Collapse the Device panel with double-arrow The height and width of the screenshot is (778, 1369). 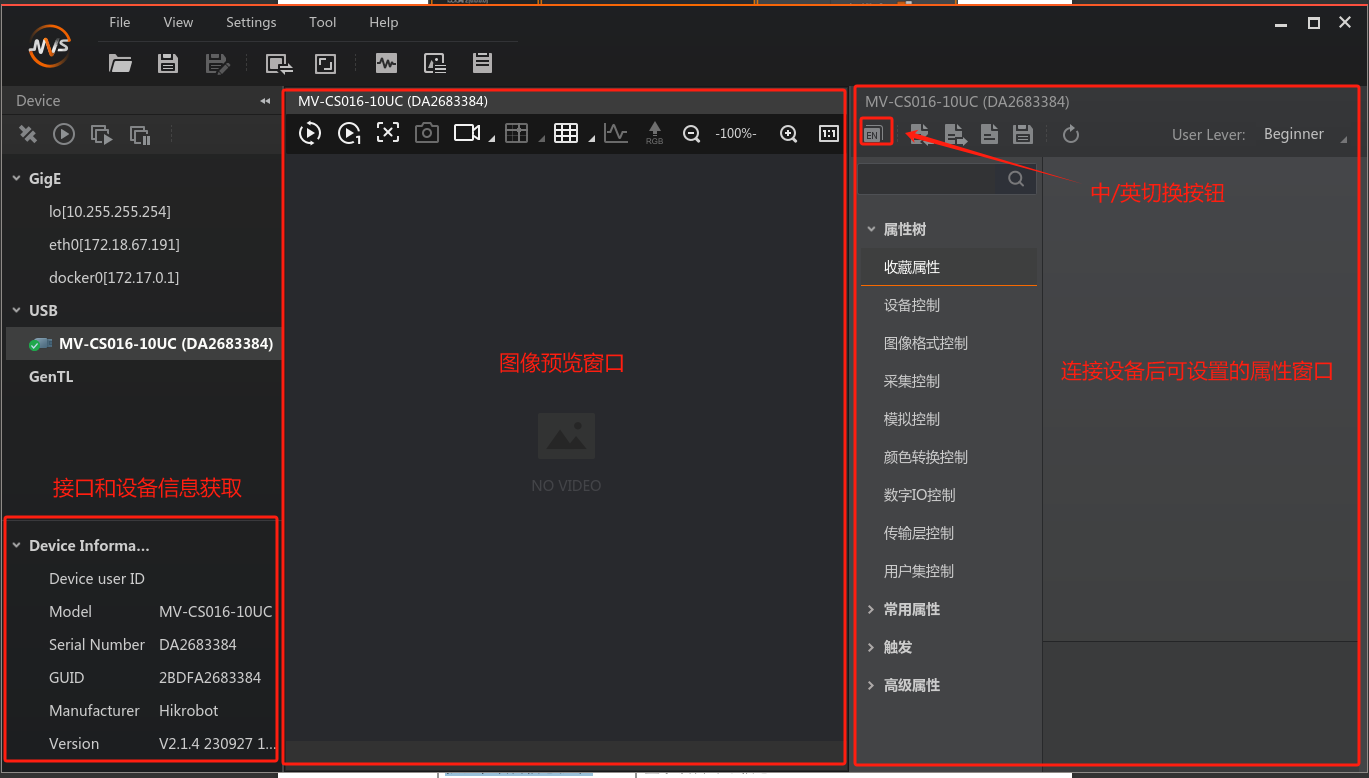point(265,101)
